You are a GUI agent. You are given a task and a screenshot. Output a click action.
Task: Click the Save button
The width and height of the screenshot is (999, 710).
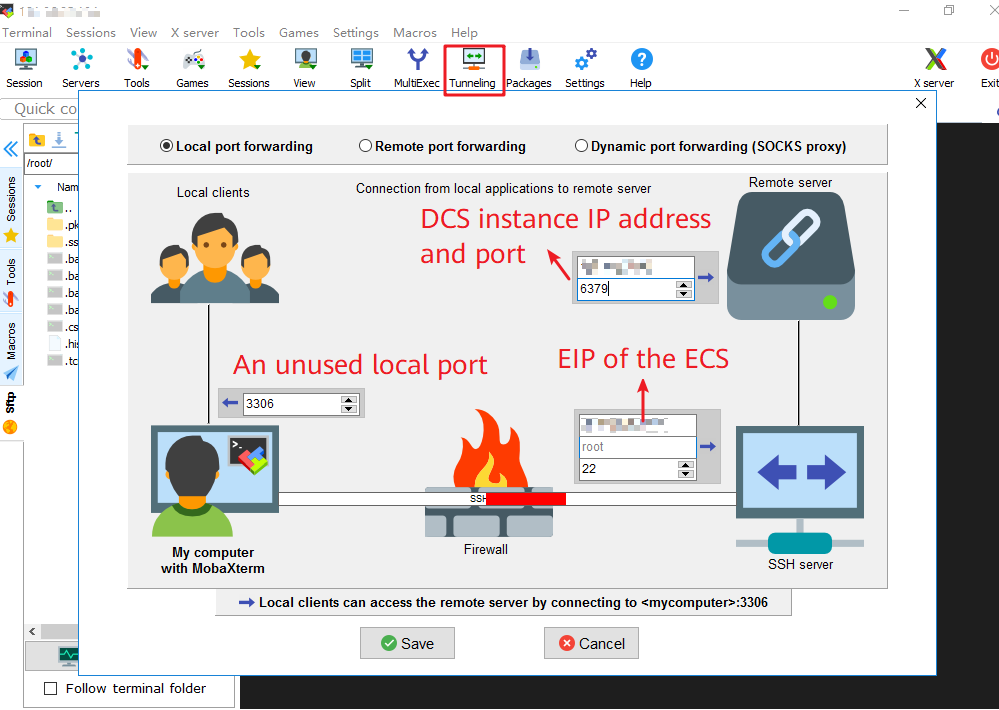click(407, 643)
